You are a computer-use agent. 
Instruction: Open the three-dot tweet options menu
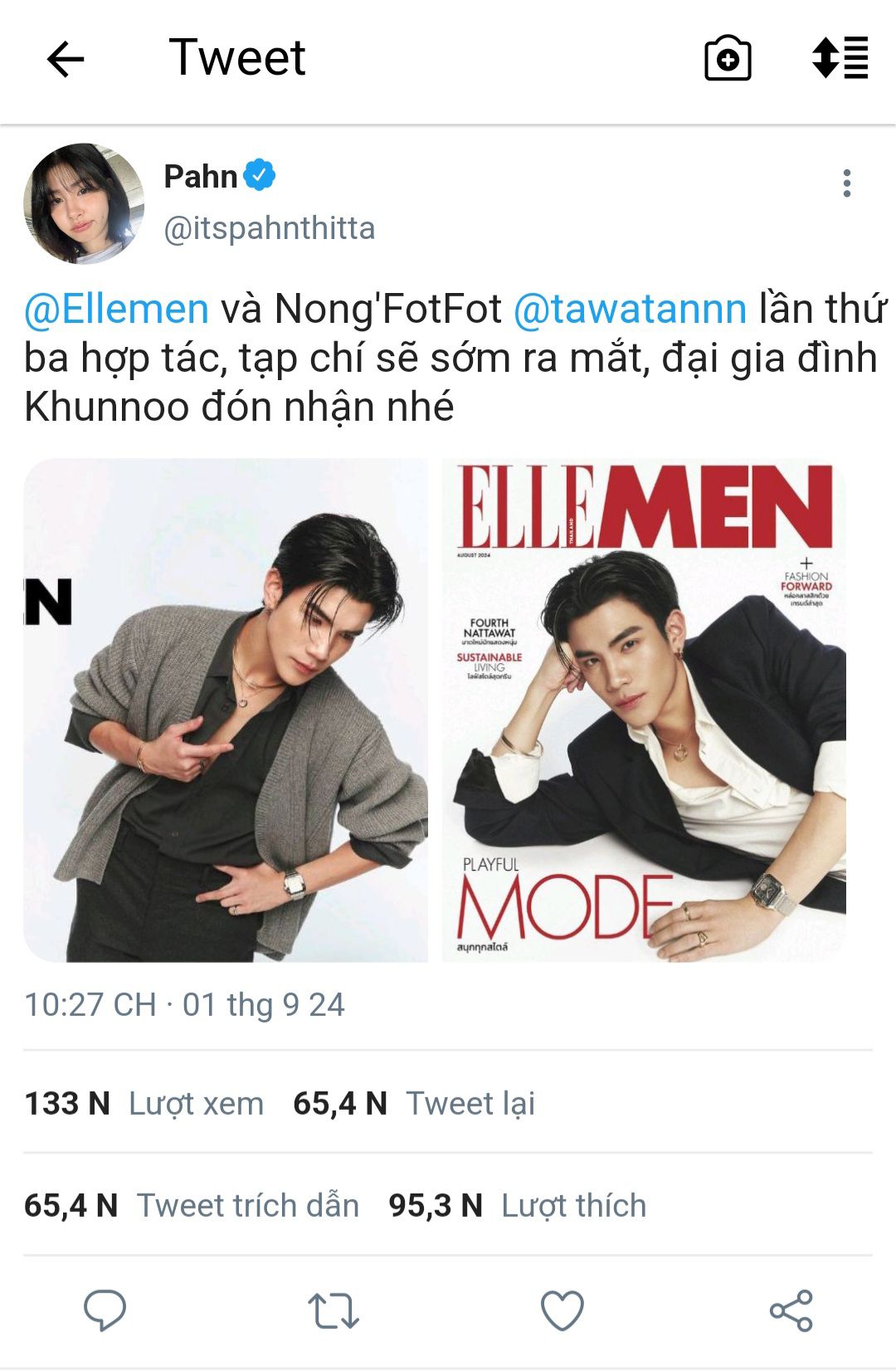(x=846, y=183)
